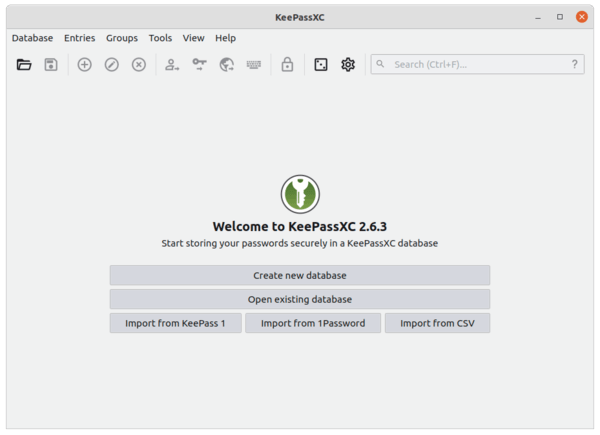This screenshot has width=600, height=435.
Task: Click Import from CSV button
Action: [437, 323]
